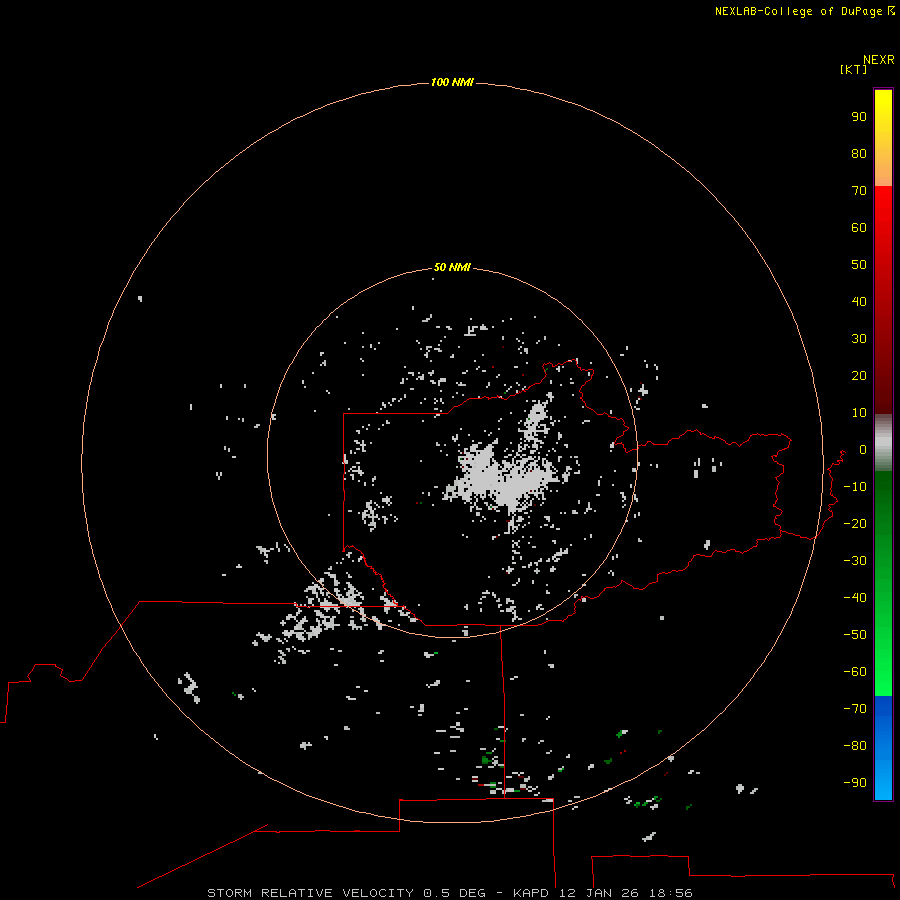Viewport: 900px width, 900px height.
Task: Click the gray zero-velocity segment of color bar
Action: (x=883, y=442)
